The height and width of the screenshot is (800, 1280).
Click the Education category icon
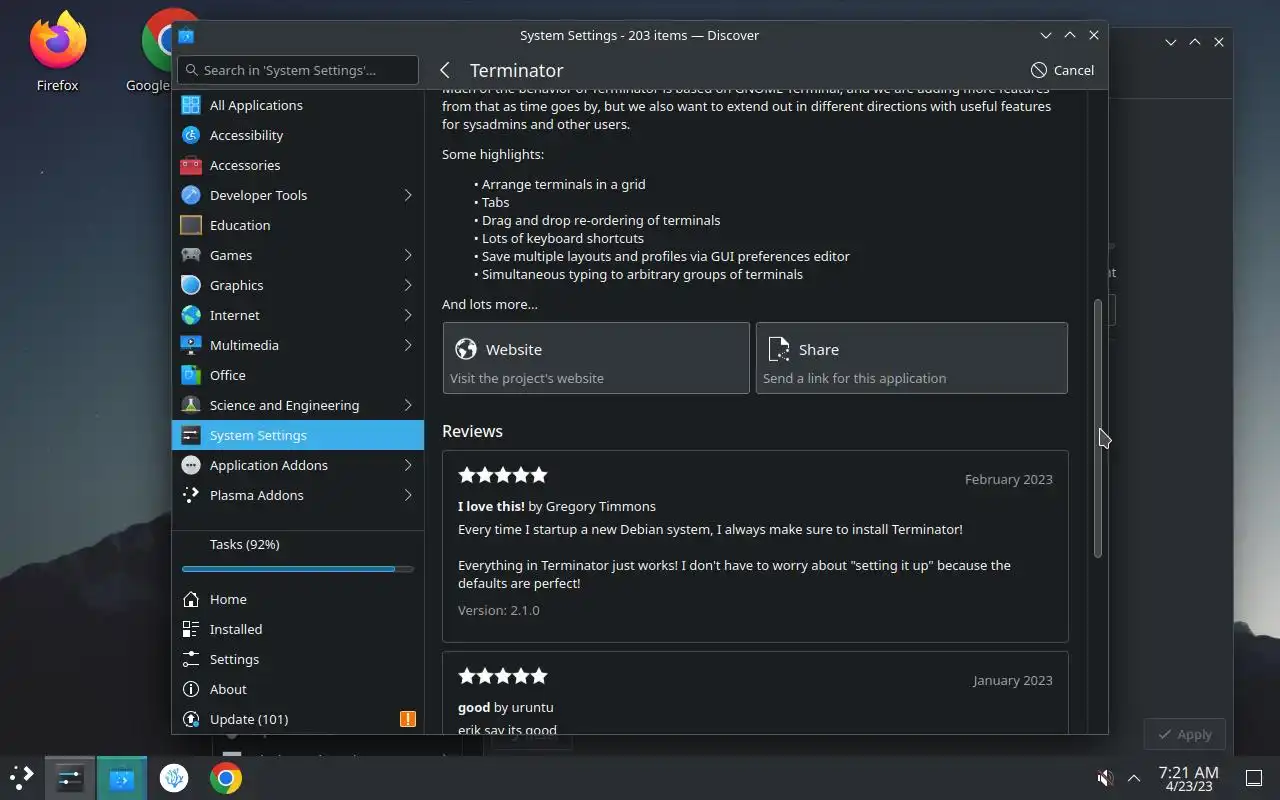[191, 225]
